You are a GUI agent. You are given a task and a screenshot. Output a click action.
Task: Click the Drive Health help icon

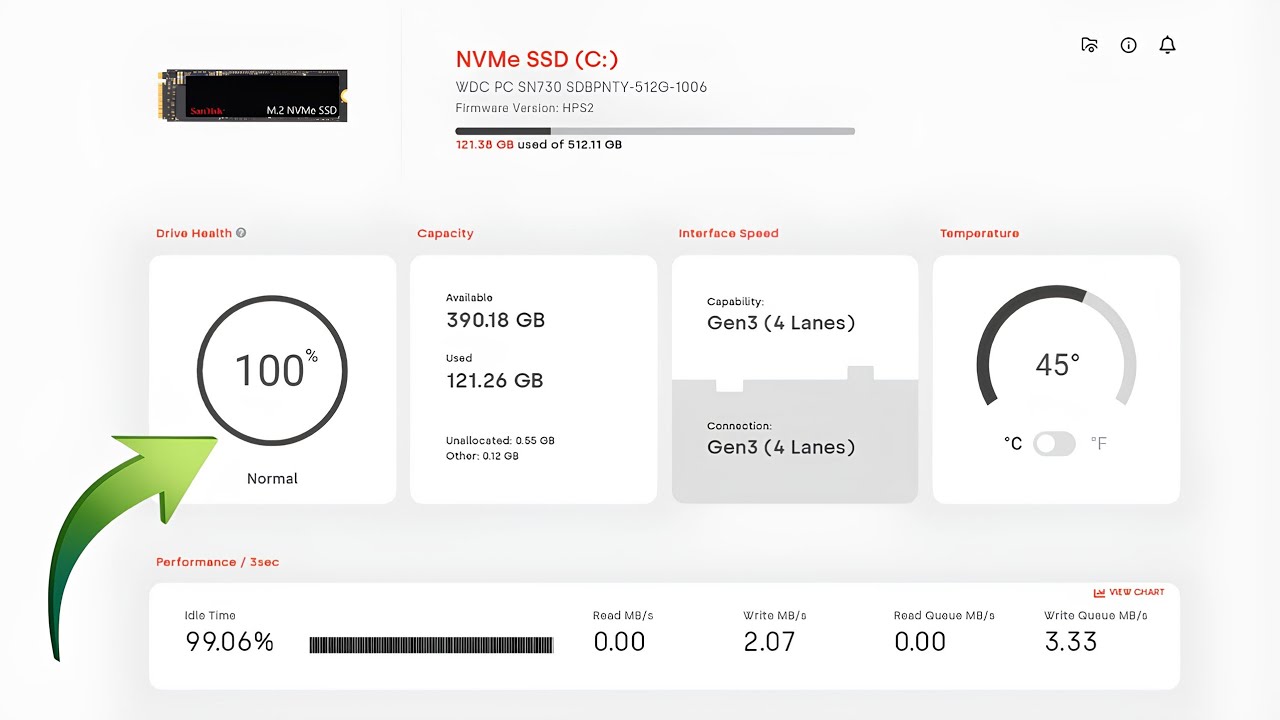(x=241, y=233)
